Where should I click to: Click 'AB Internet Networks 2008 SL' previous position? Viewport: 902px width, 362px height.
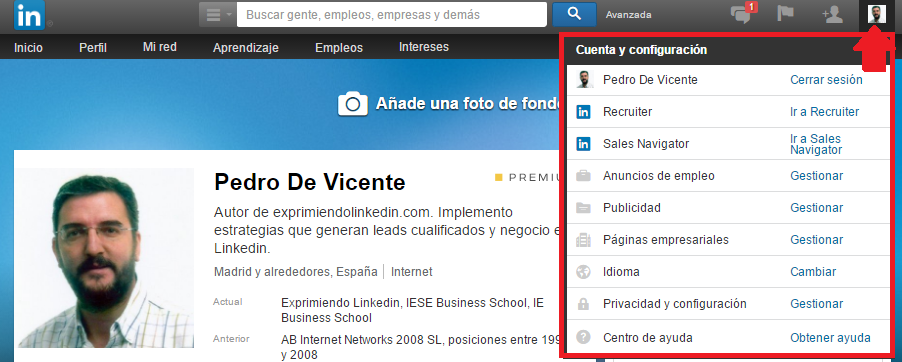click(419, 346)
